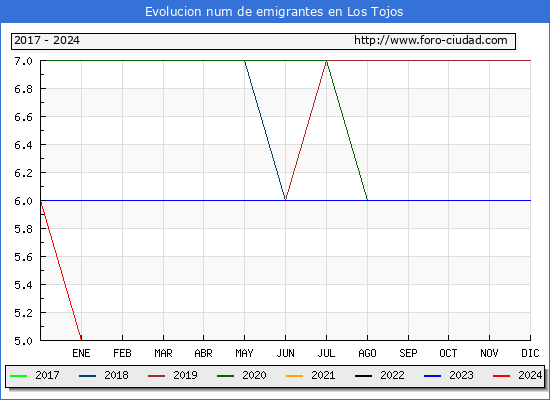Click the 2020 dark green legend swatch
The height and width of the screenshot is (400, 550).
point(226,376)
